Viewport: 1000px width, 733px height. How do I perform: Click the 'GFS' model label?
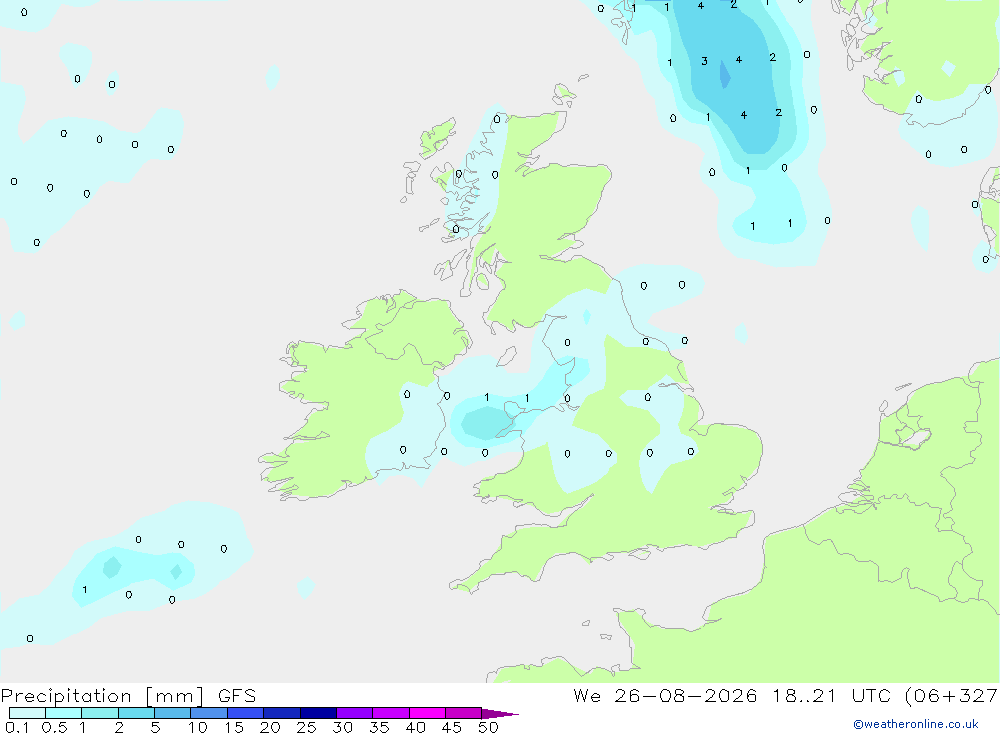[237, 696]
